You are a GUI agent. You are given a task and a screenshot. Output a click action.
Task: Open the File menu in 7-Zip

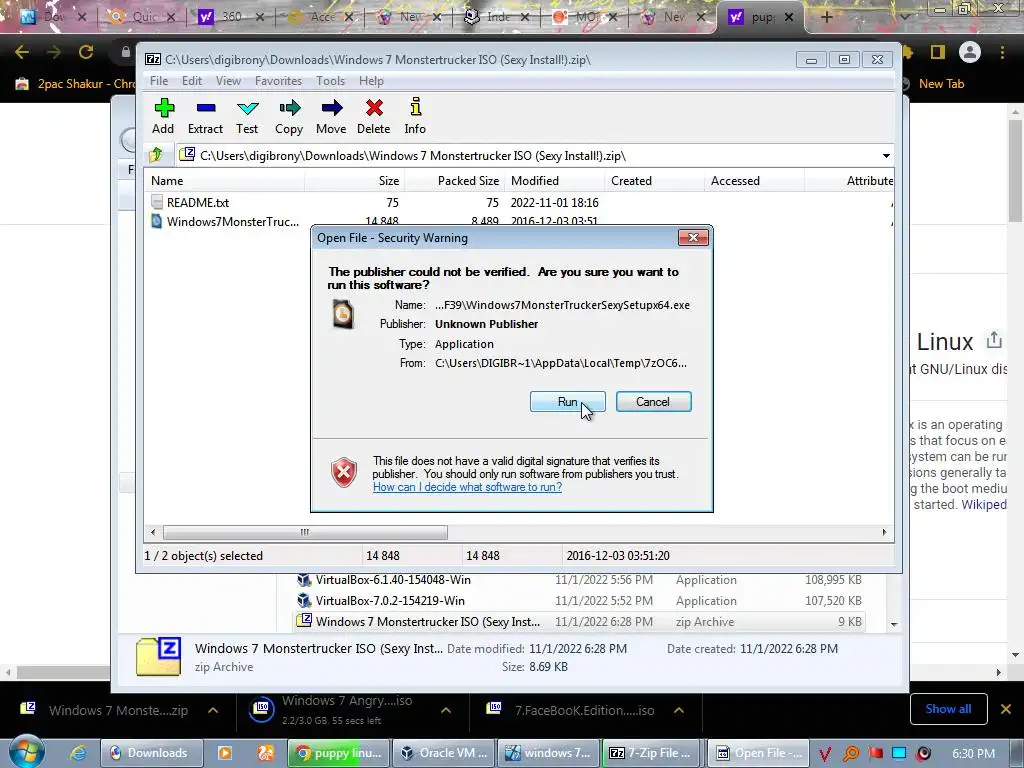pyautogui.click(x=159, y=81)
